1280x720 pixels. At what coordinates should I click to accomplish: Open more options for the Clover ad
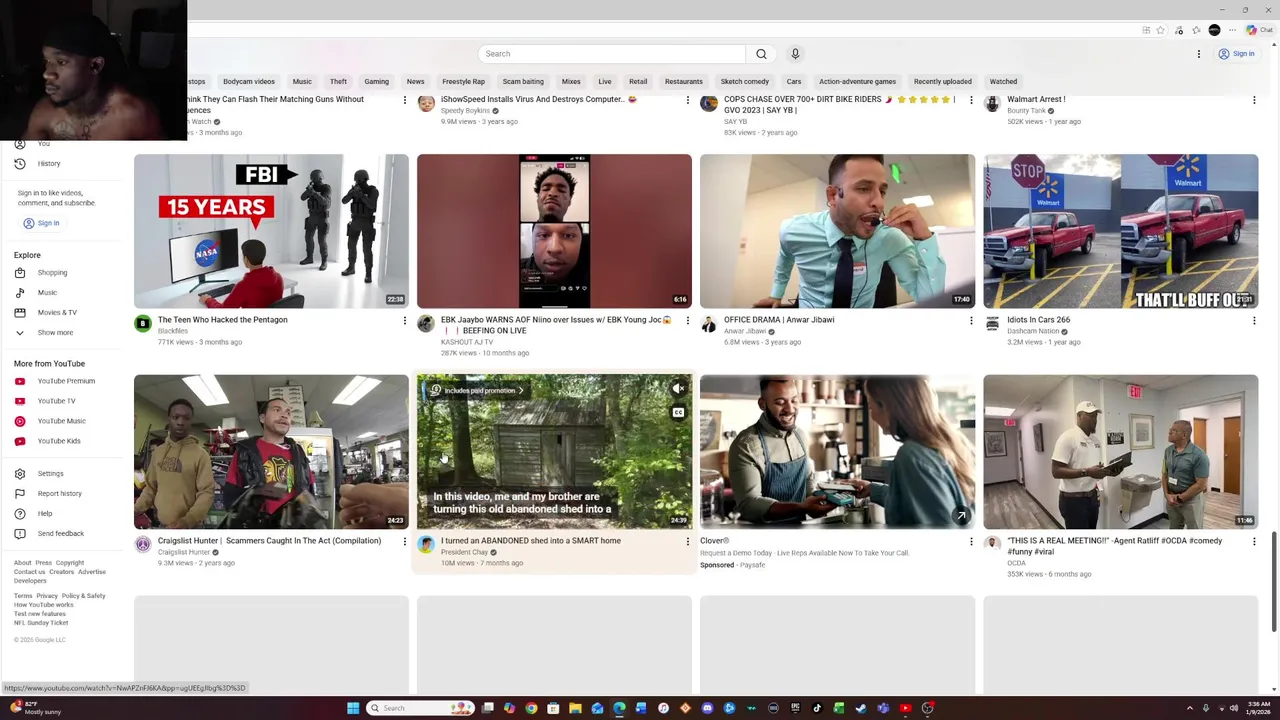pyautogui.click(x=971, y=542)
